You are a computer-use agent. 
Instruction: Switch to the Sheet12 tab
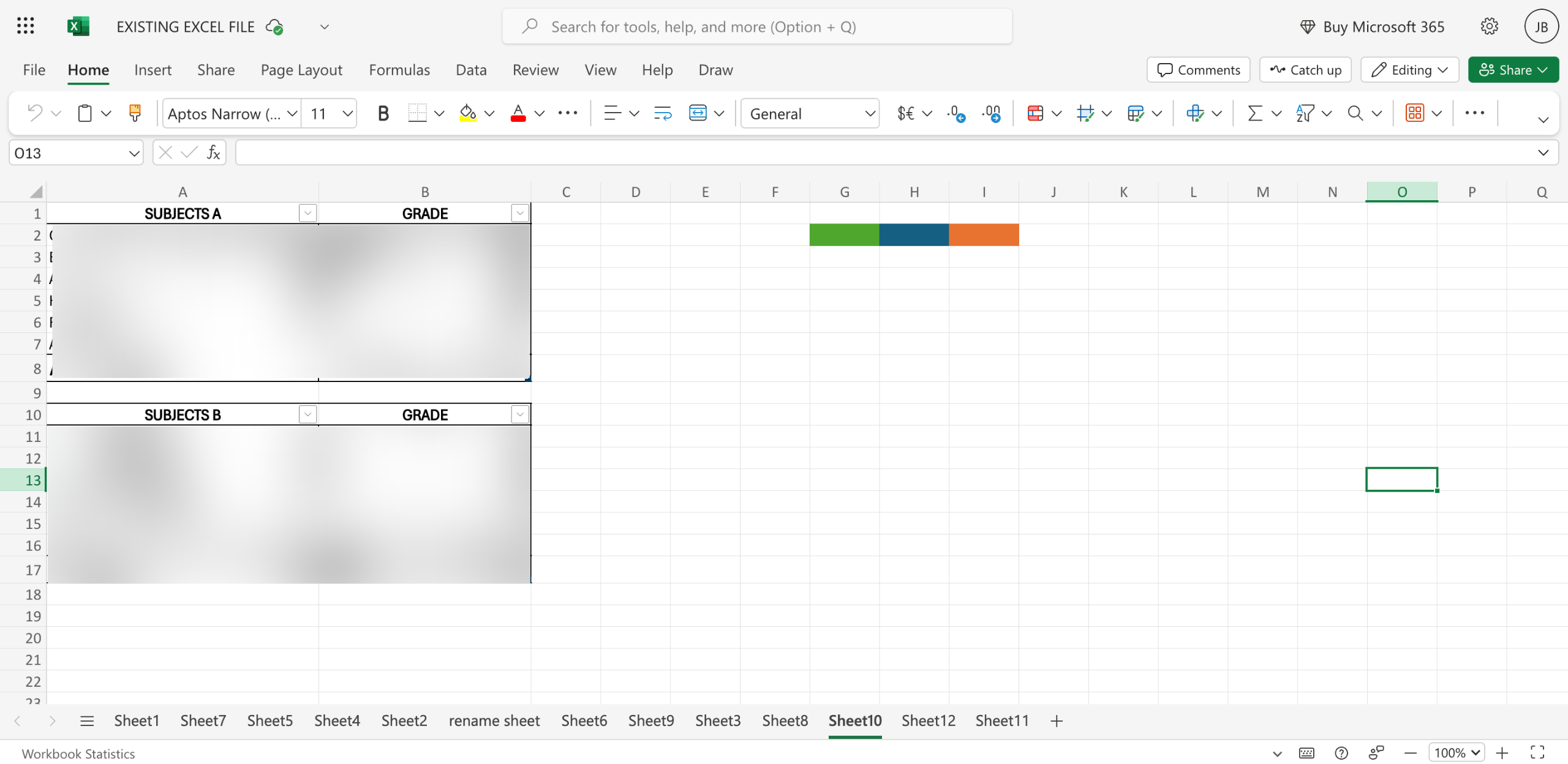point(928,721)
